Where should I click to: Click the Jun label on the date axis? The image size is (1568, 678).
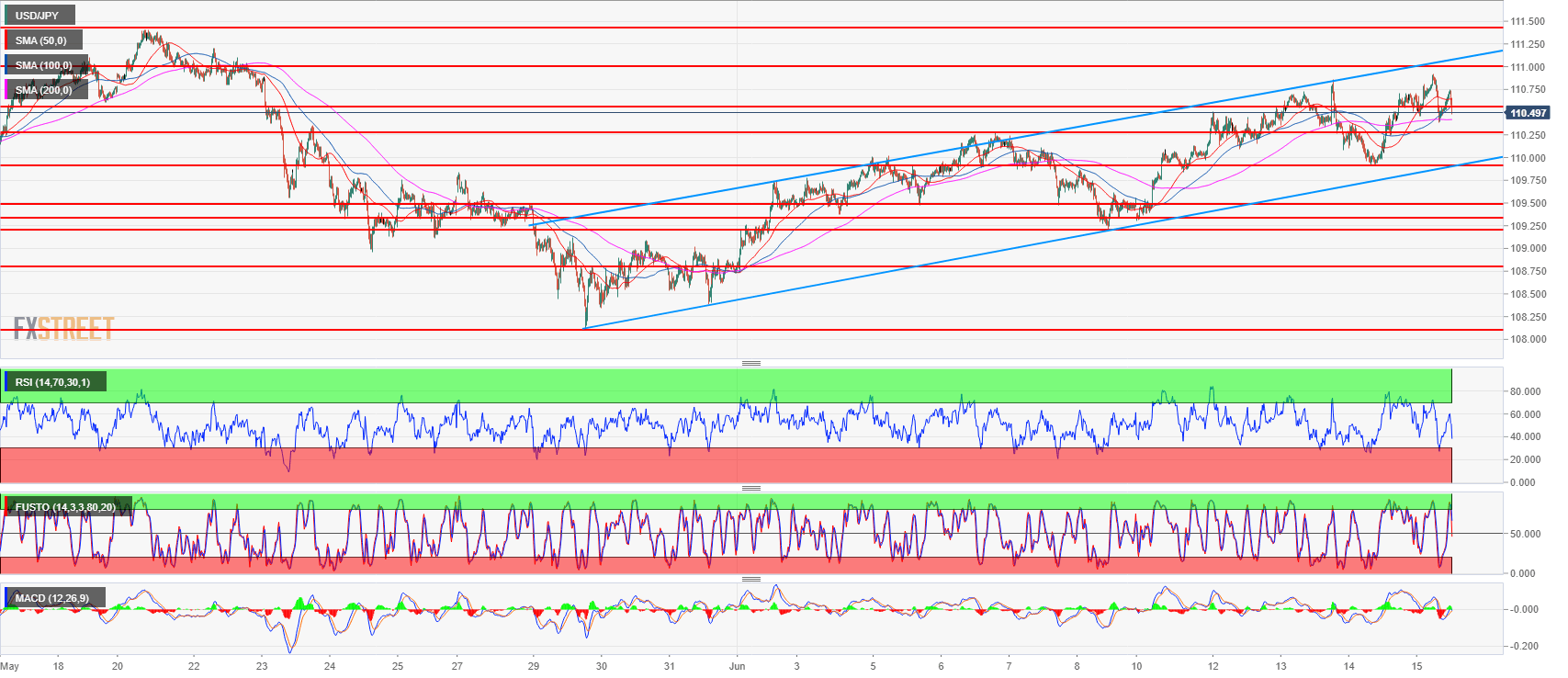point(737,666)
